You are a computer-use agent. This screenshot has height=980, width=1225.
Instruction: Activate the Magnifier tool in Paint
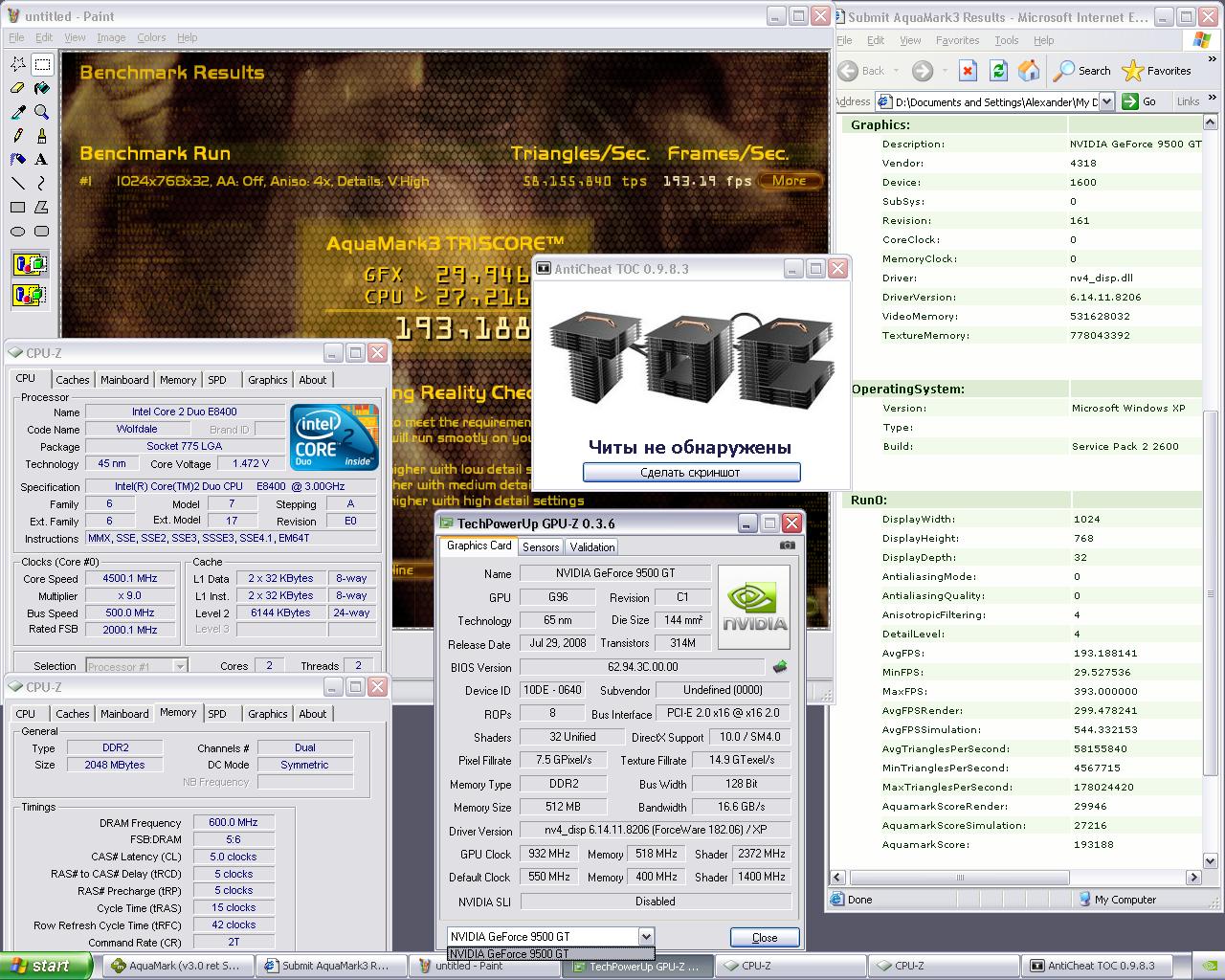point(42,112)
